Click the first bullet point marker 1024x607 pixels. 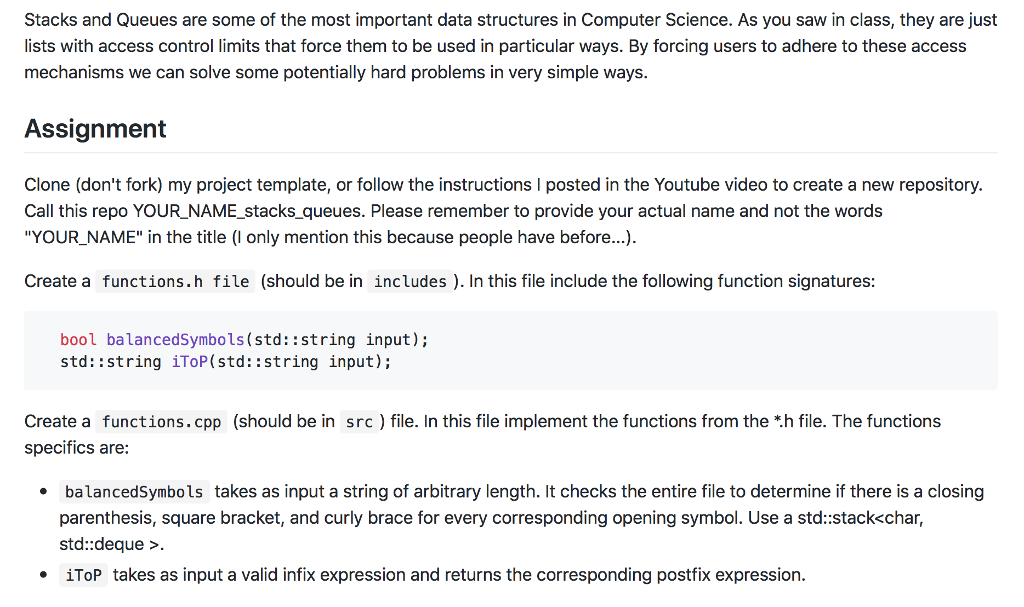coord(44,492)
